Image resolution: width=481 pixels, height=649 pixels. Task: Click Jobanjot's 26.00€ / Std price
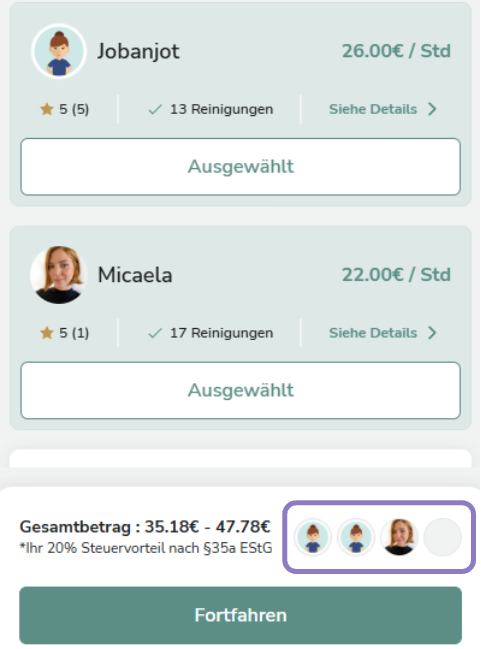pyautogui.click(x=396, y=51)
